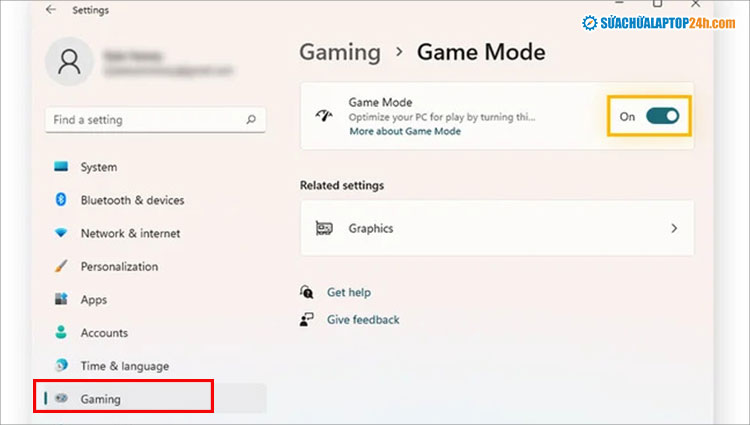Open the Graphics related settings row
Image resolution: width=750 pixels, height=425 pixels.
tap(497, 228)
